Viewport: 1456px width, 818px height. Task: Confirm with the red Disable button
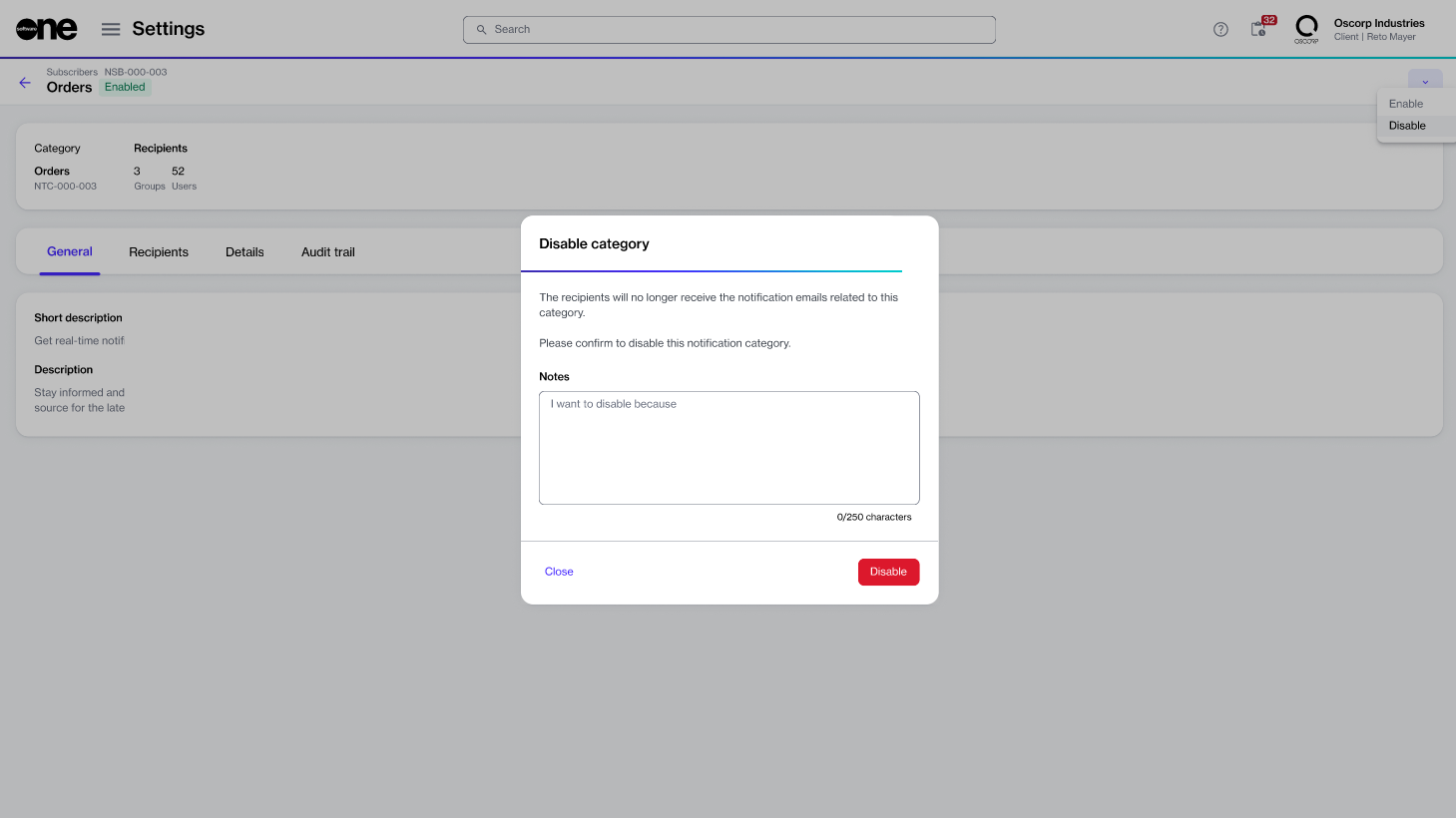888,572
